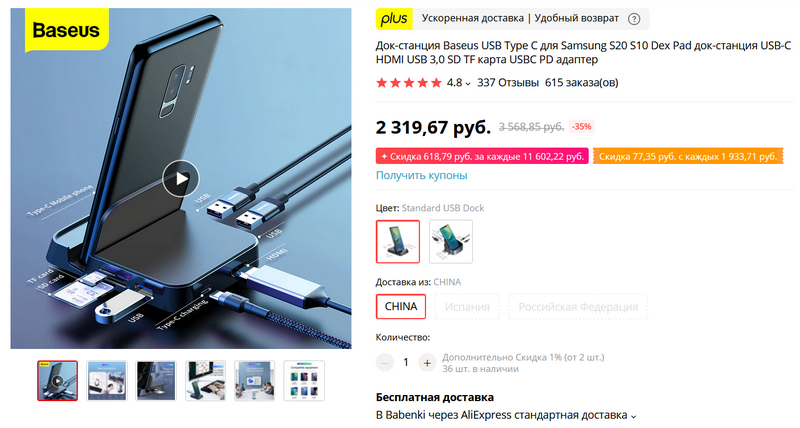Play the product video on main image
800x428 pixels.
click(x=181, y=179)
